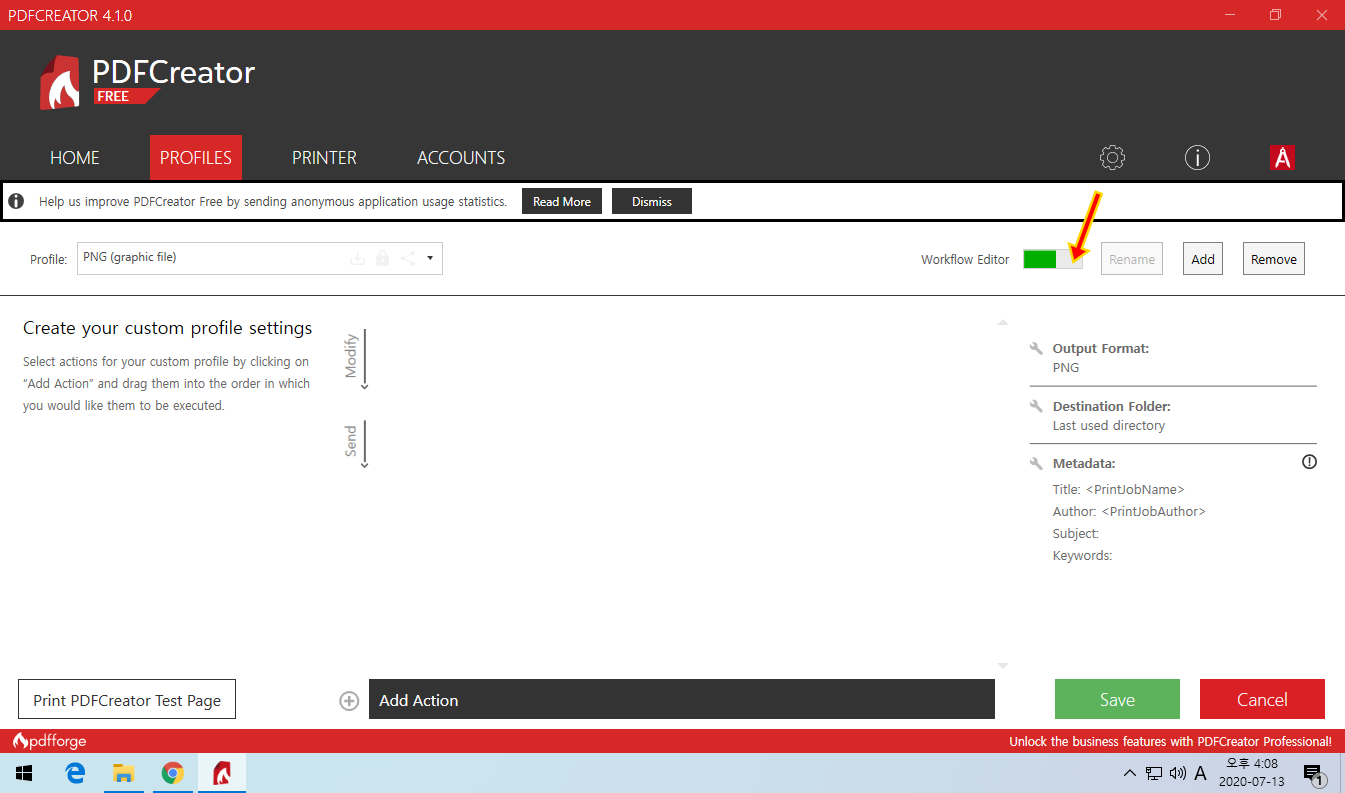Image resolution: width=1345 pixels, height=793 pixels.
Task: Expand the Profile dropdown arrow
Action: coord(429,258)
